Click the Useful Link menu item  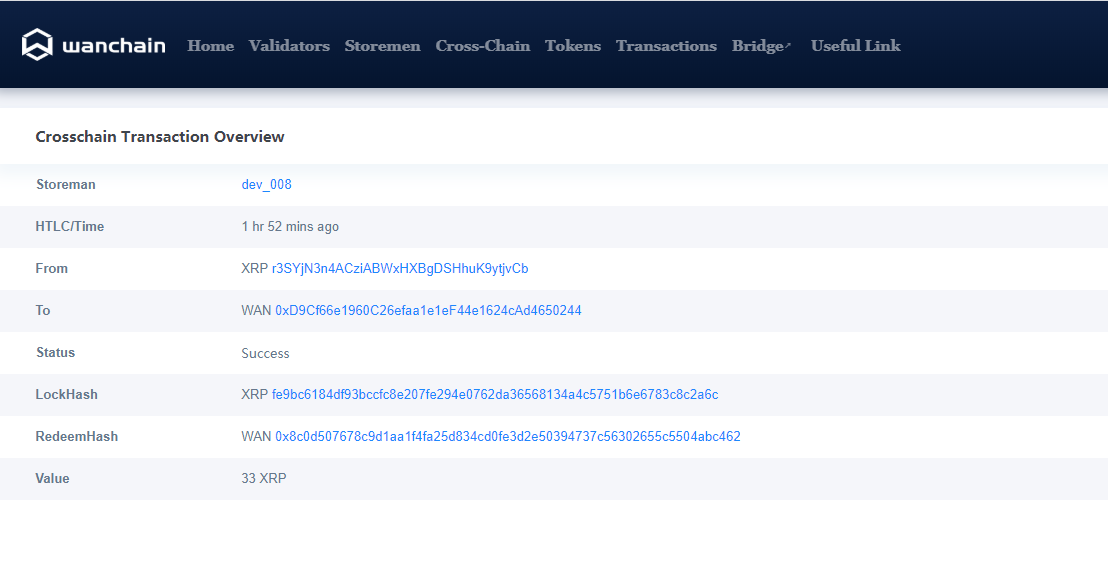[x=856, y=46]
